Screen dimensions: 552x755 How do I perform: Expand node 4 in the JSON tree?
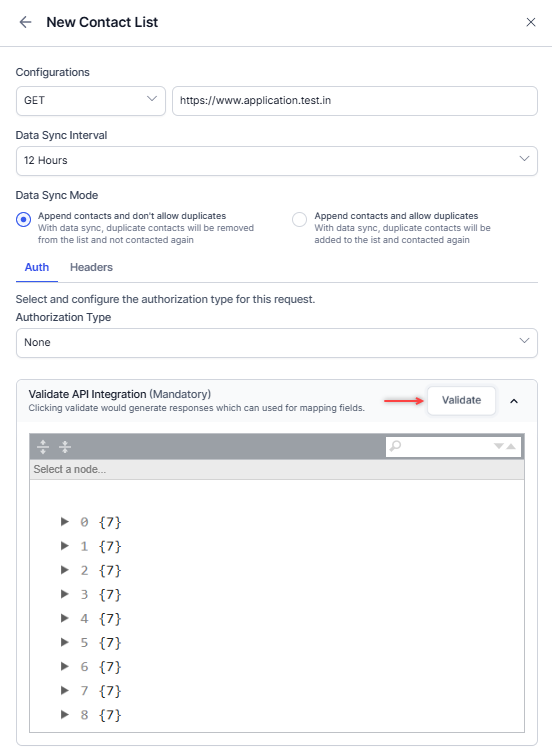click(65, 618)
